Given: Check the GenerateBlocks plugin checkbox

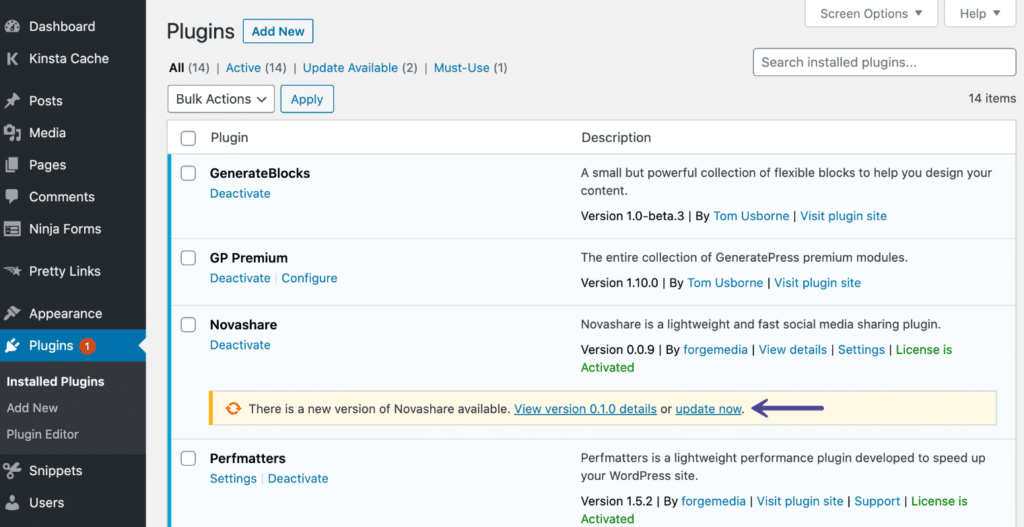Looking at the screenshot, I should [x=188, y=174].
